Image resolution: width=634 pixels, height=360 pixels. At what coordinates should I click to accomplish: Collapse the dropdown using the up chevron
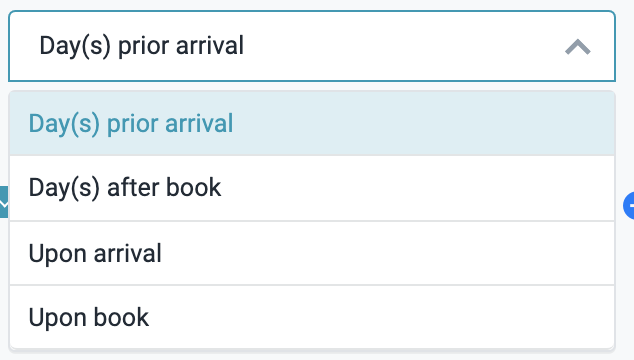coord(577,47)
